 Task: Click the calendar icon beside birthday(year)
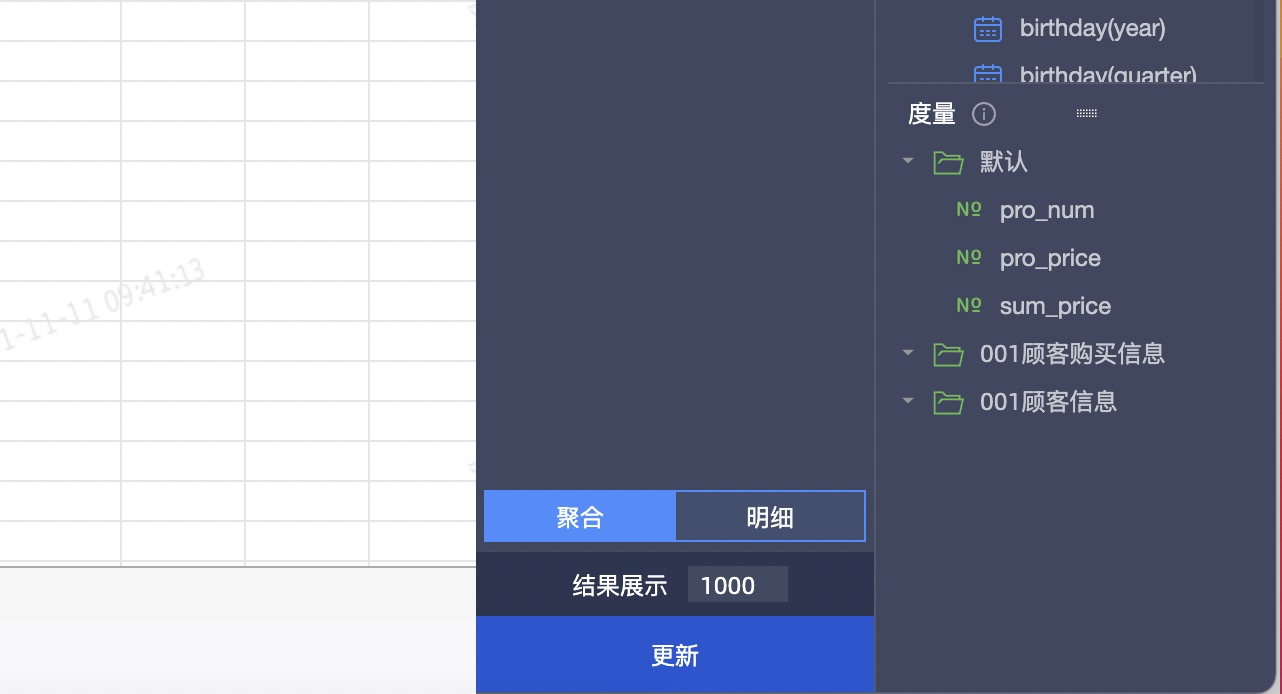click(987, 29)
